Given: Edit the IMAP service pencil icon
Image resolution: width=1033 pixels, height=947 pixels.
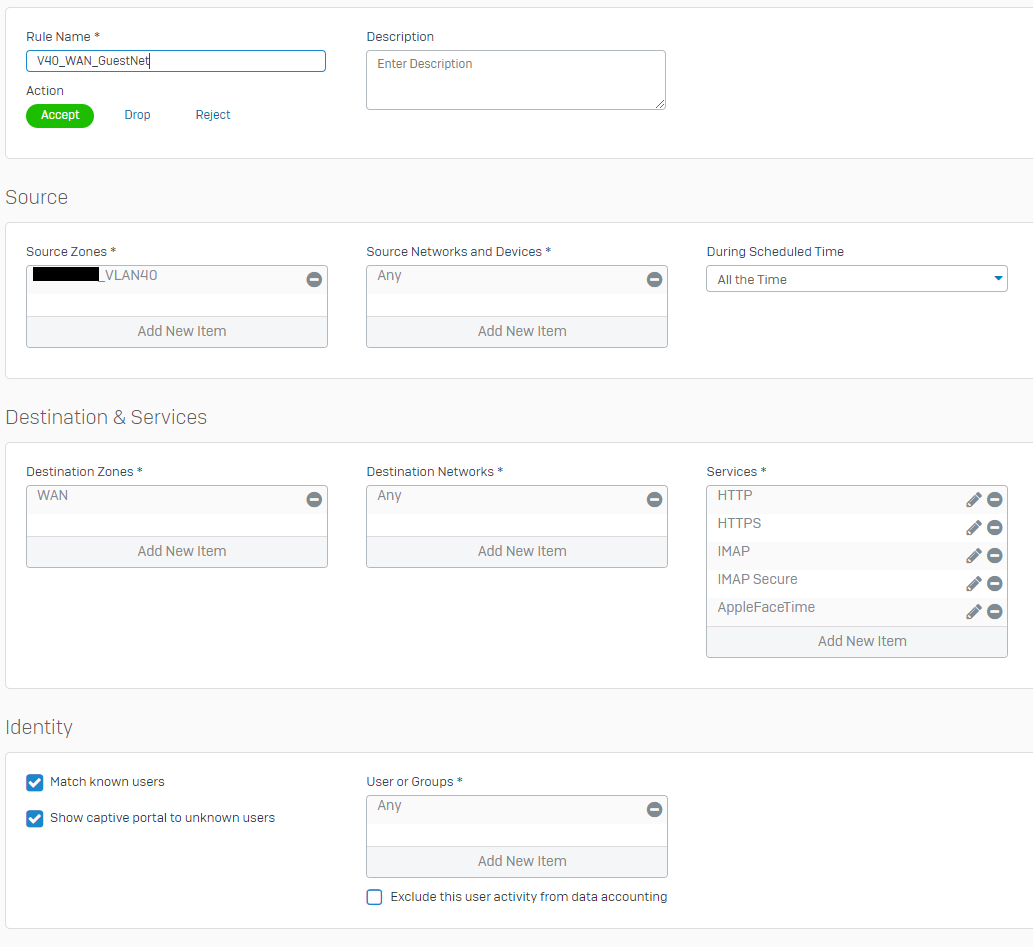Looking at the screenshot, I should click(x=973, y=556).
